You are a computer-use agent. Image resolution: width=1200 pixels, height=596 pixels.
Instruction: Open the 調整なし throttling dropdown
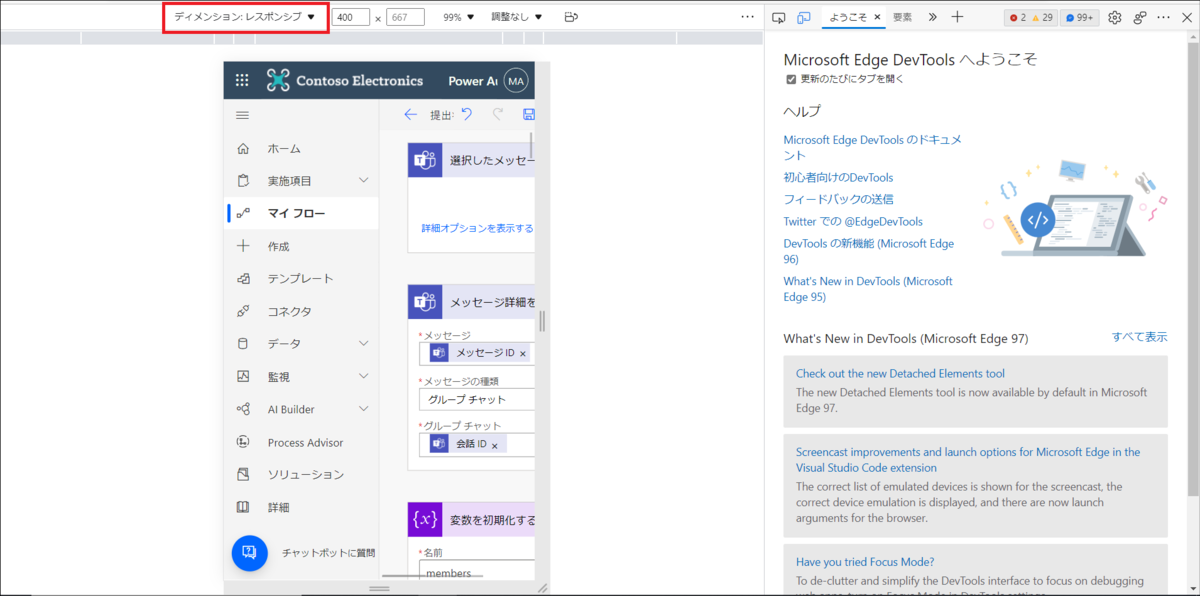click(x=517, y=17)
